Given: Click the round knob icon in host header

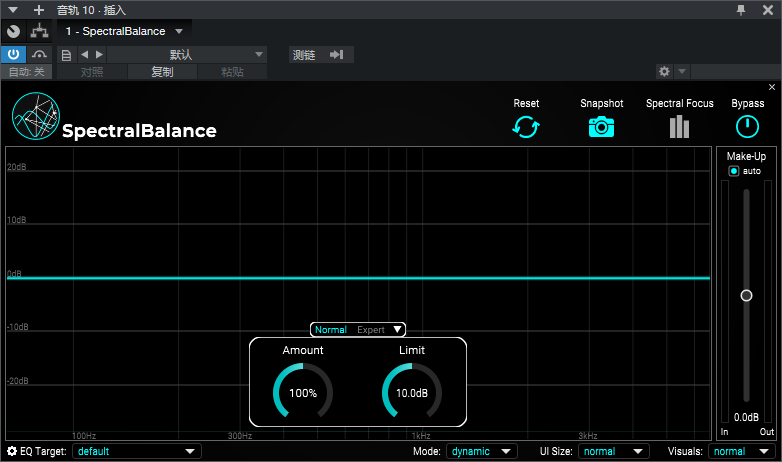Looking at the screenshot, I should click(x=13, y=31).
